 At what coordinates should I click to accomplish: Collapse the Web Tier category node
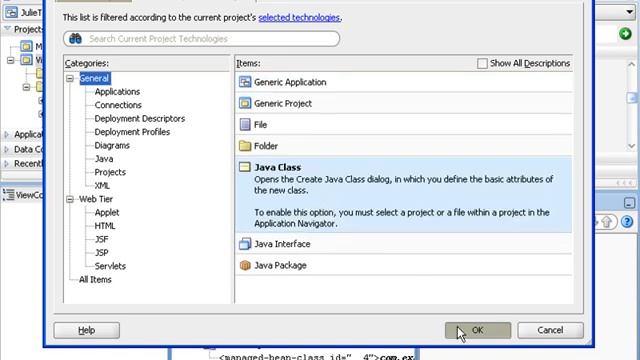(x=70, y=199)
